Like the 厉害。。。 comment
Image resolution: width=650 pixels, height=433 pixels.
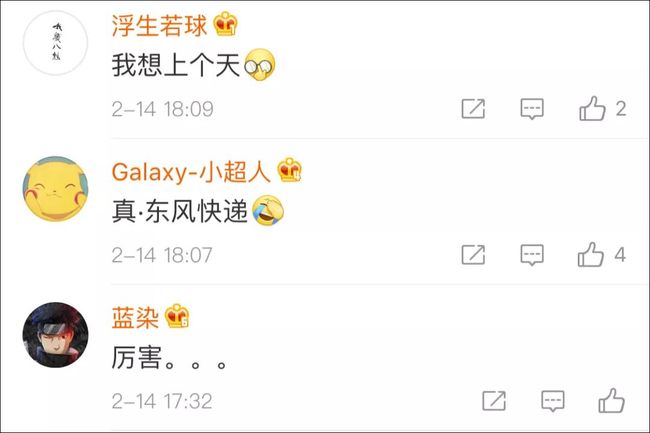tap(611, 400)
